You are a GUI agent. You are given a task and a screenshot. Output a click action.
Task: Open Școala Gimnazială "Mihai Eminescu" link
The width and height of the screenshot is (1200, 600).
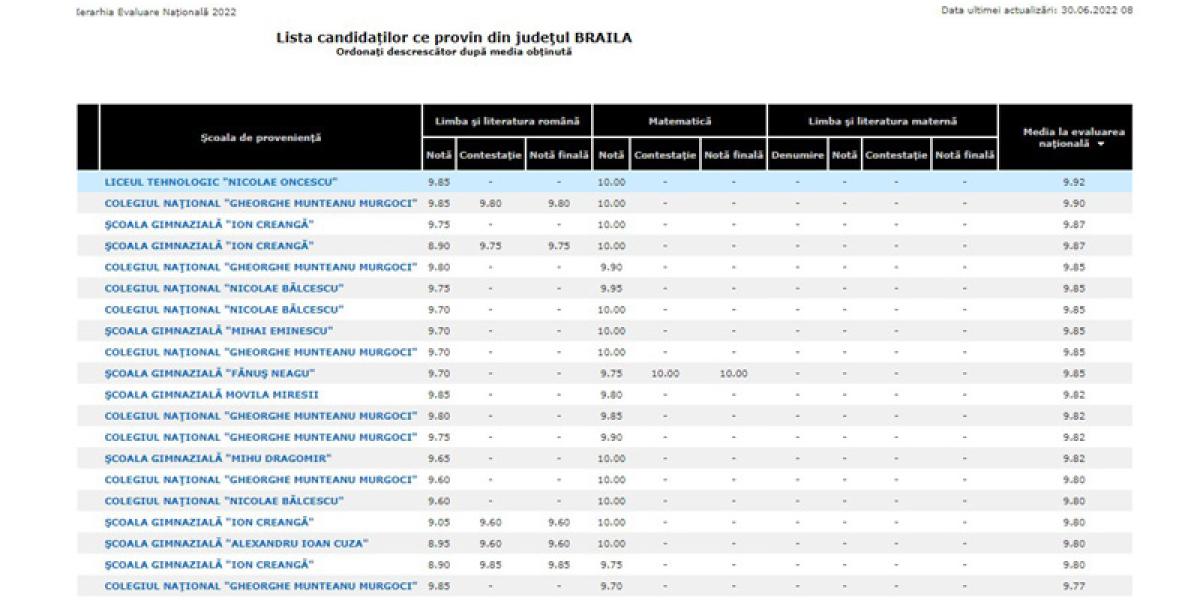[x=219, y=331]
